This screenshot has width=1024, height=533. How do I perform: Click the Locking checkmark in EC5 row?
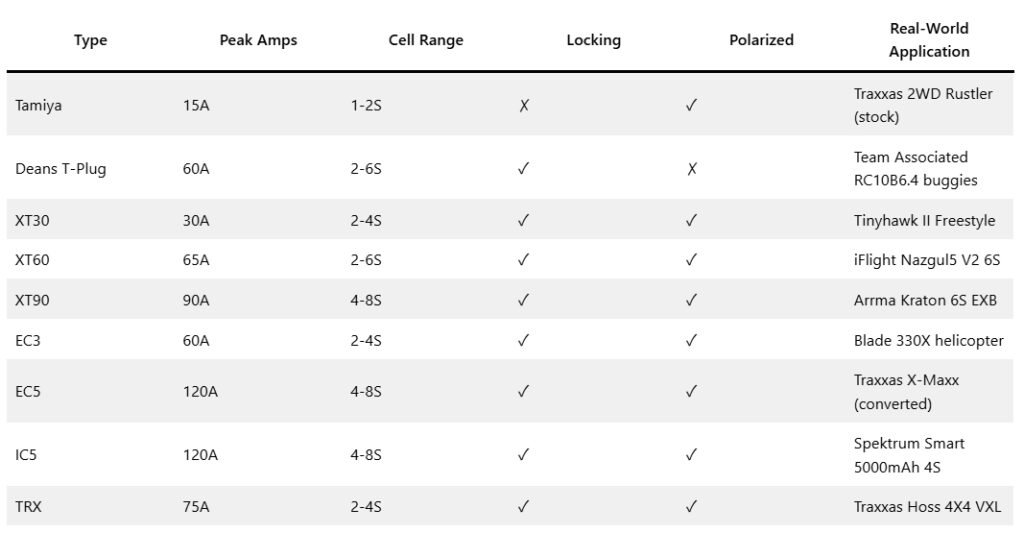(x=523, y=391)
